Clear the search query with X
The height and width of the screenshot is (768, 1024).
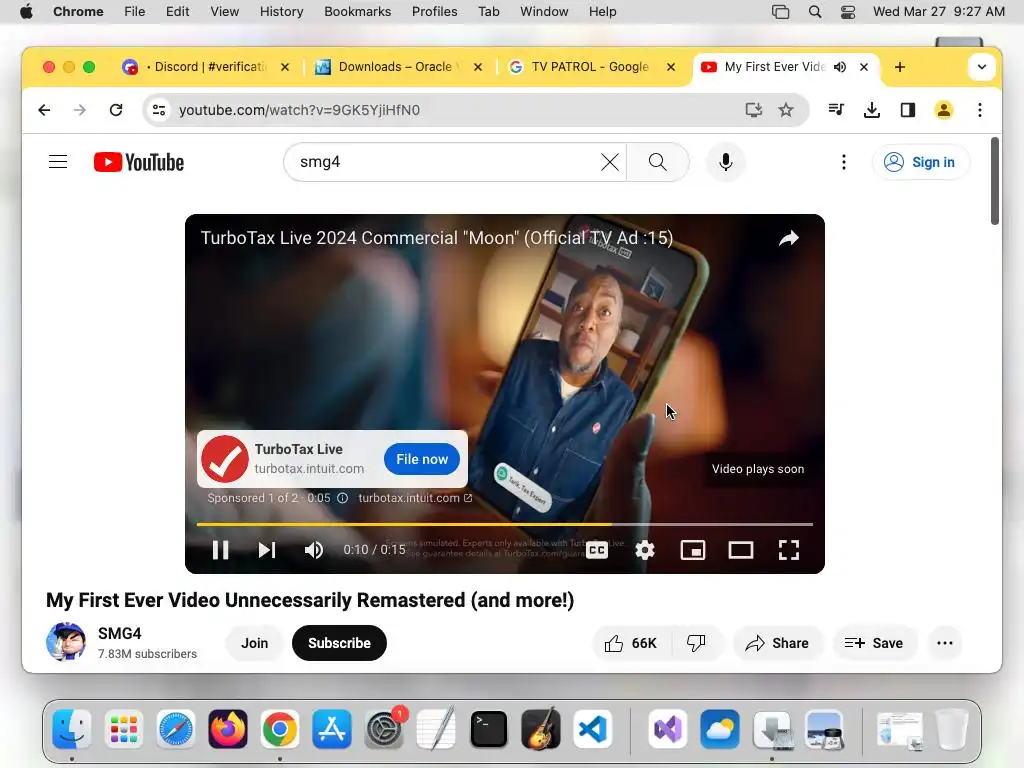click(609, 162)
